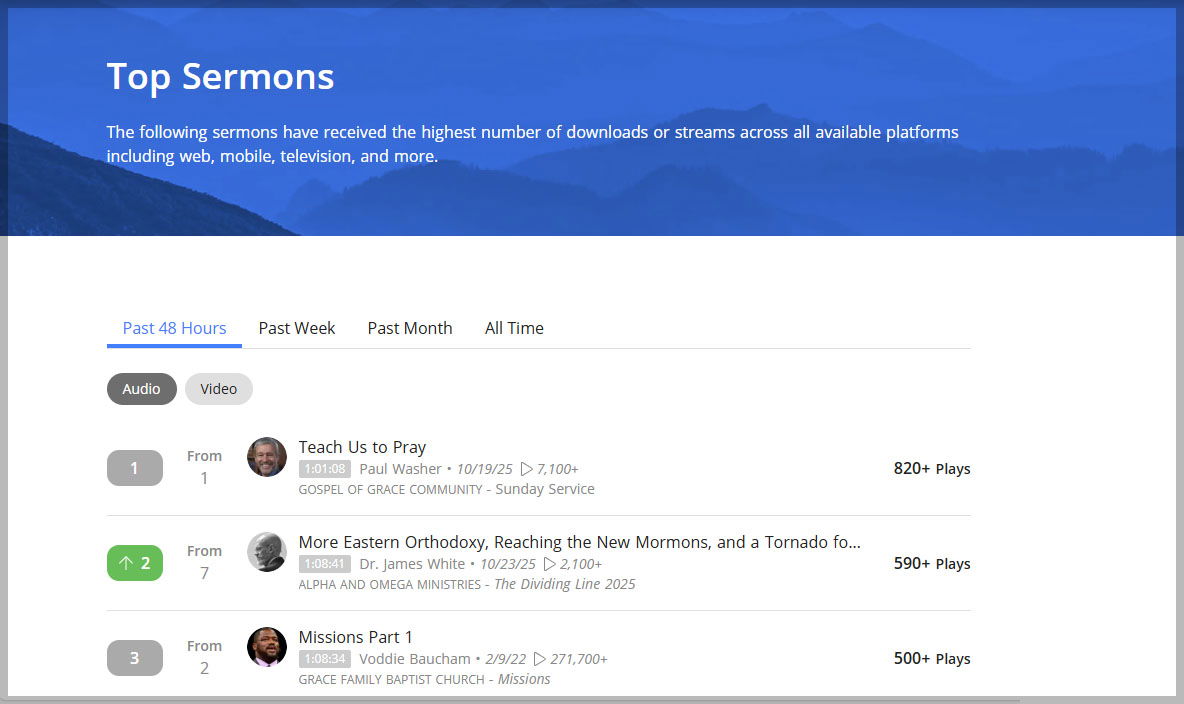
Task: Select the All Time tab
Action: click(x=514, y=328)
